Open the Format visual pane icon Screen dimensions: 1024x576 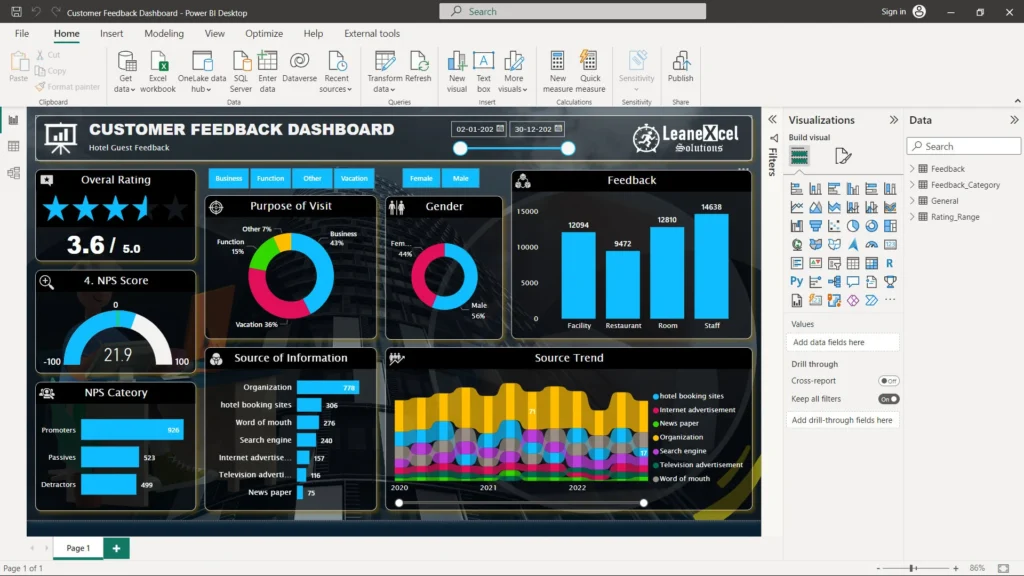click(843, 156)
